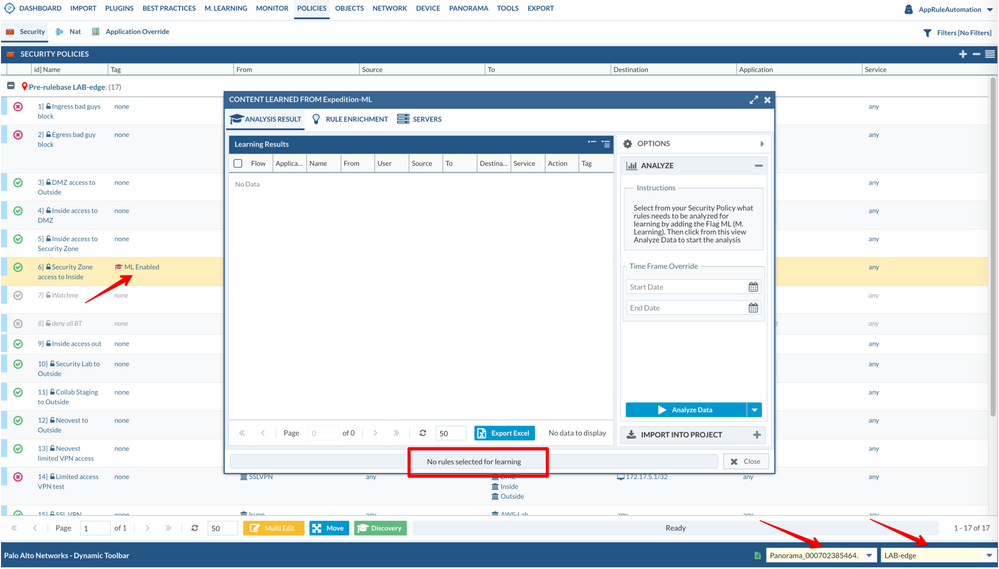
Task: Open AppRuleAutomation user dropdown
Action: [949, 10]
